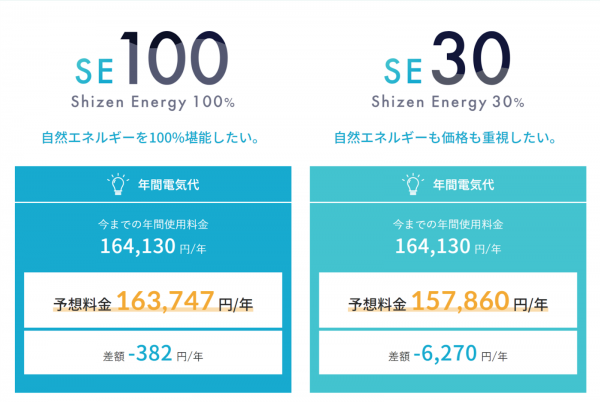Click the 163,747 estimated price
This screenshot has width=600, height=402.
[165, 301]
